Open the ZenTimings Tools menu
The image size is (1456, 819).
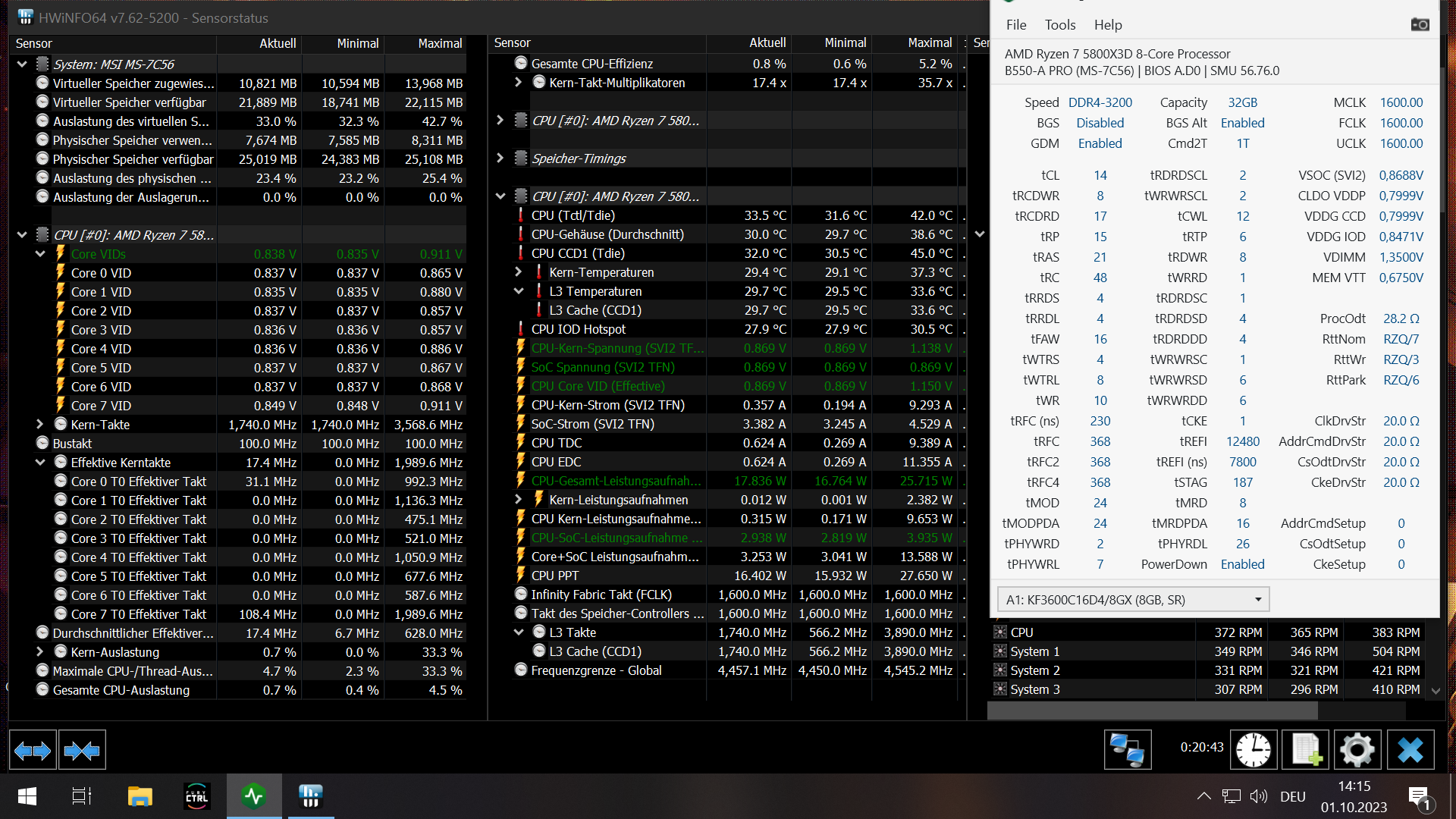(1059, 25)
